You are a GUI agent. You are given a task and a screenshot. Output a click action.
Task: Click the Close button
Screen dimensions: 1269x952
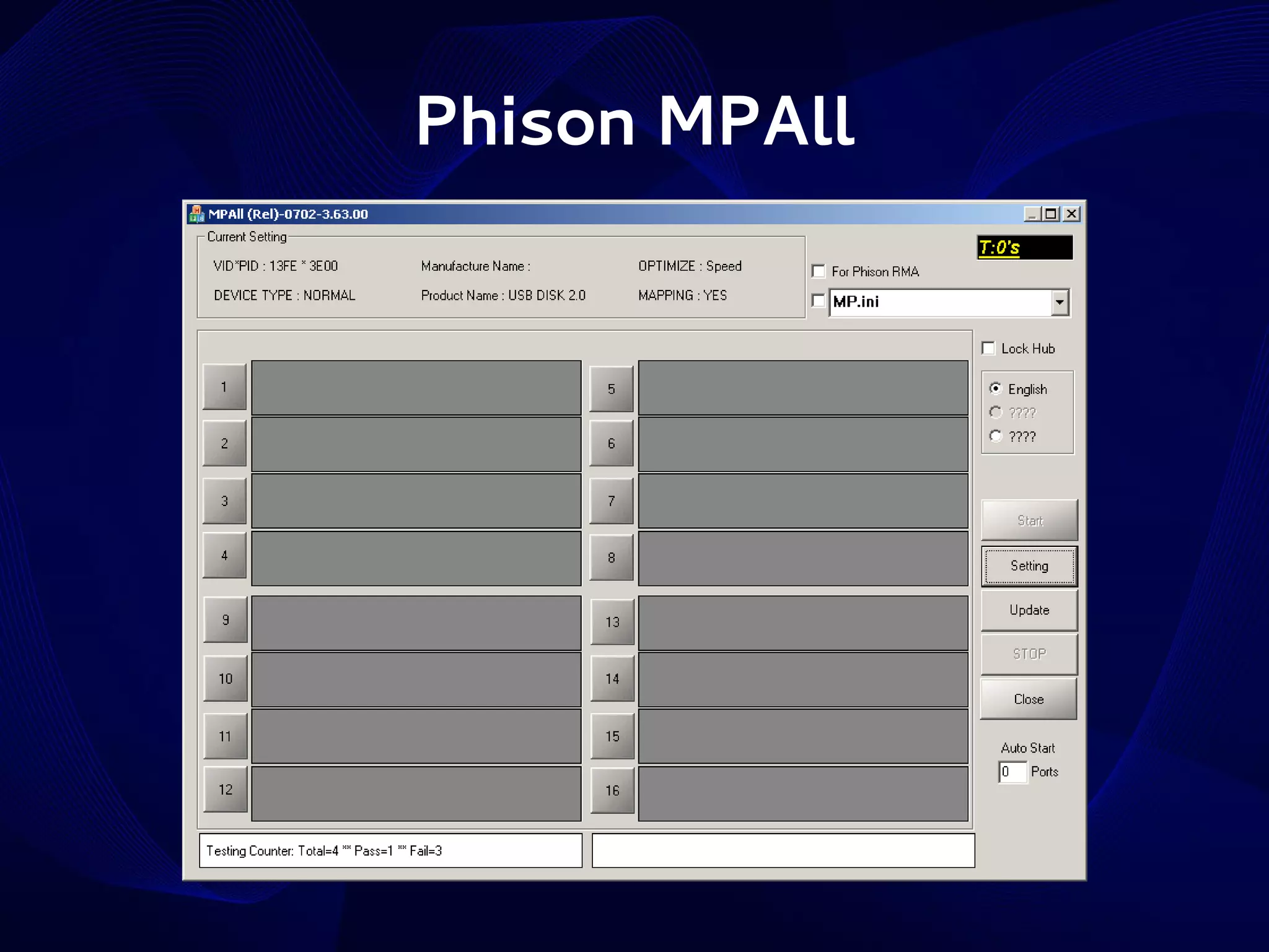(x=1029, y=699)
